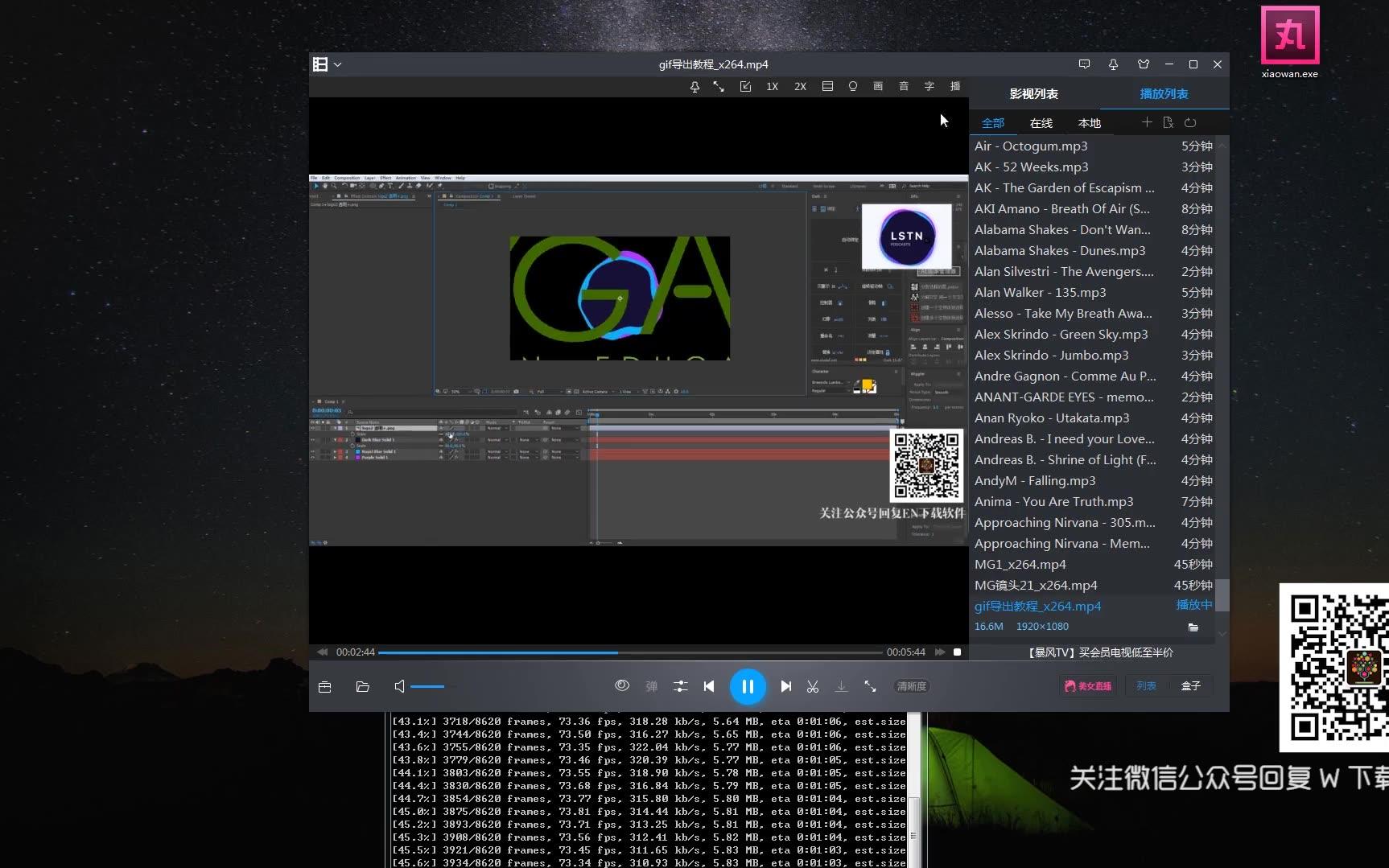The image size is (1389, 868).
Task: Select Alesso - Take My Breath Away
Action: point(1094,313)
